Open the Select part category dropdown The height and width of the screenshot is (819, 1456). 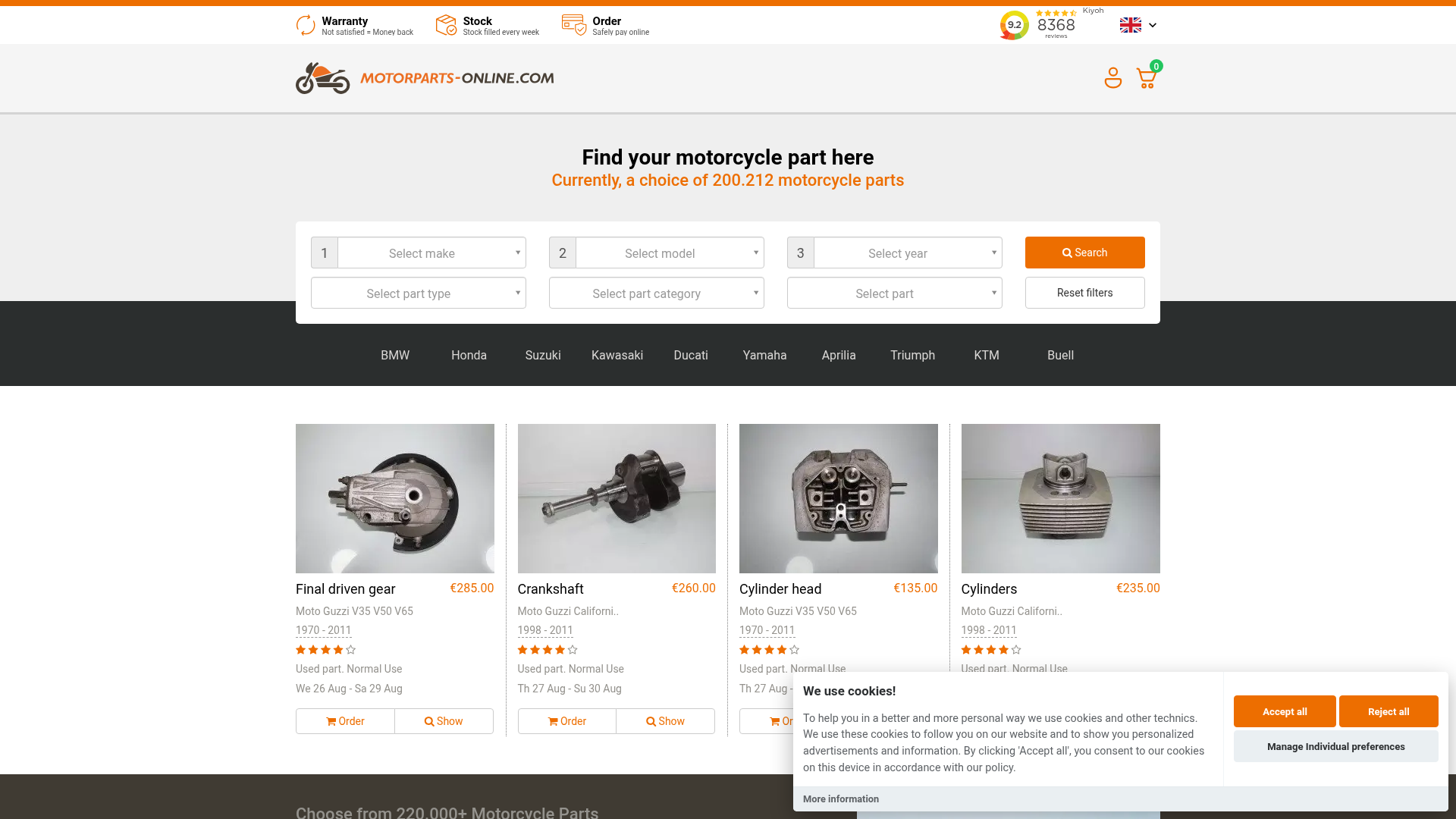tap(657, 293)
